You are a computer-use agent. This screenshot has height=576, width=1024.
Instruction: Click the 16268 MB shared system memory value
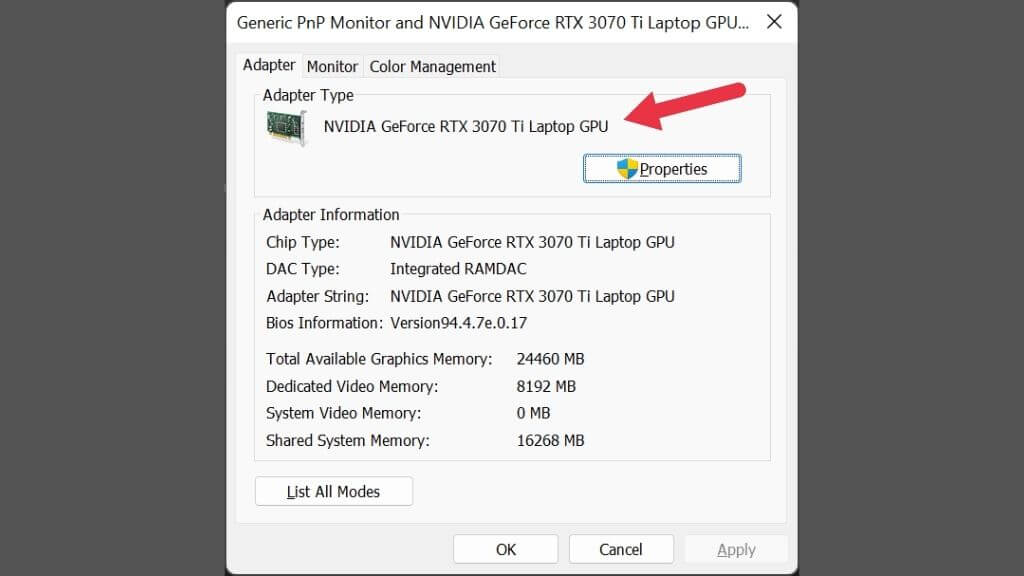click(550, 440)
